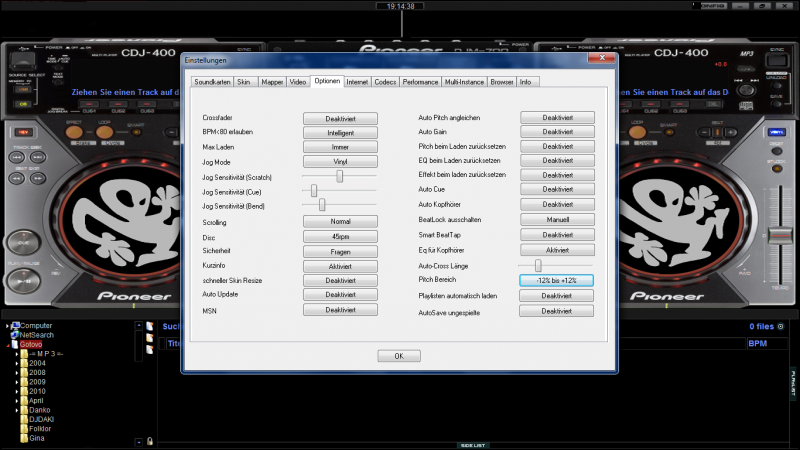Click the Jog Mode Vinyl button
This screenshot has width=800, height=450.
point(340,161)
